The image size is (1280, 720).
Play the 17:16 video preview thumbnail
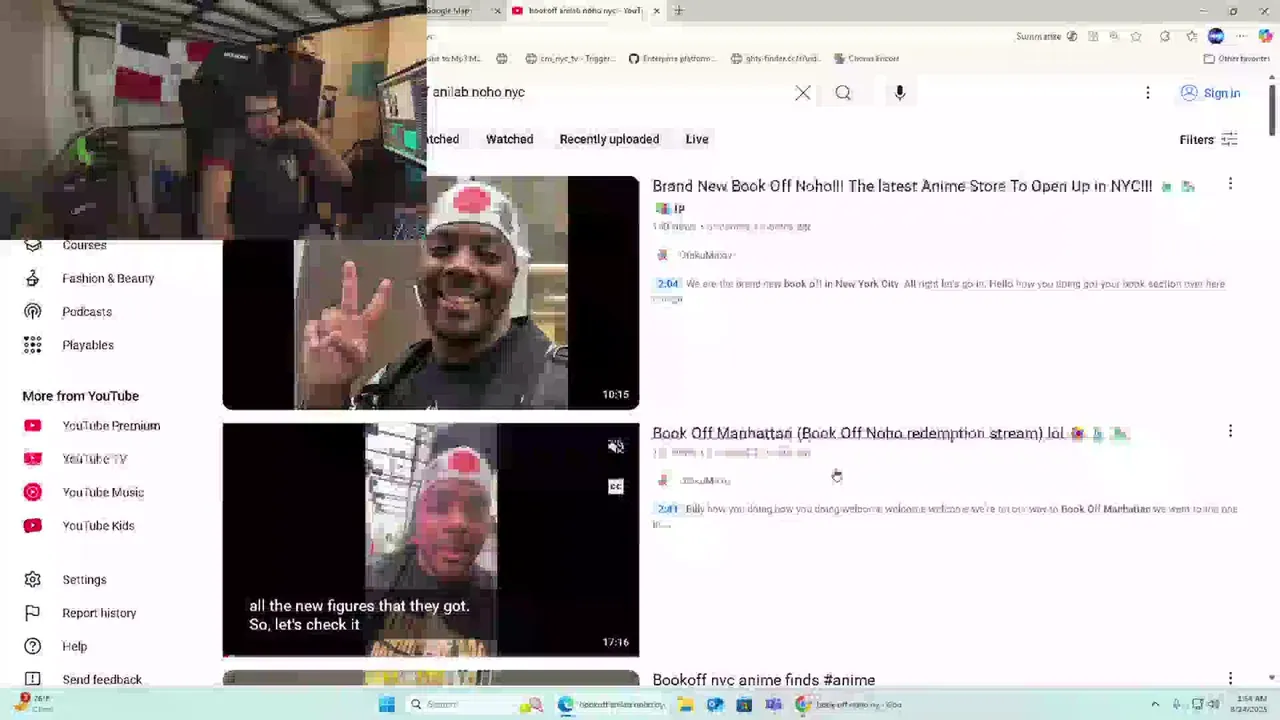tap(430, 540)
